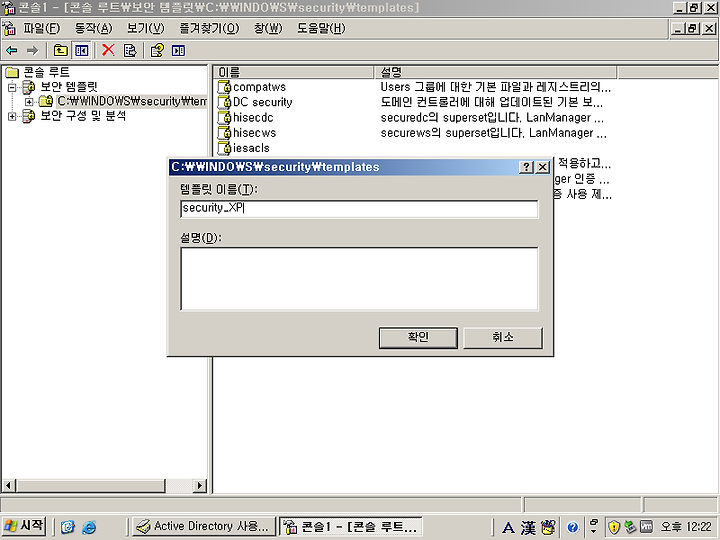This screenshot has width=720, height=540.
Task: Select the iesacls template icon
Action: 224,148
